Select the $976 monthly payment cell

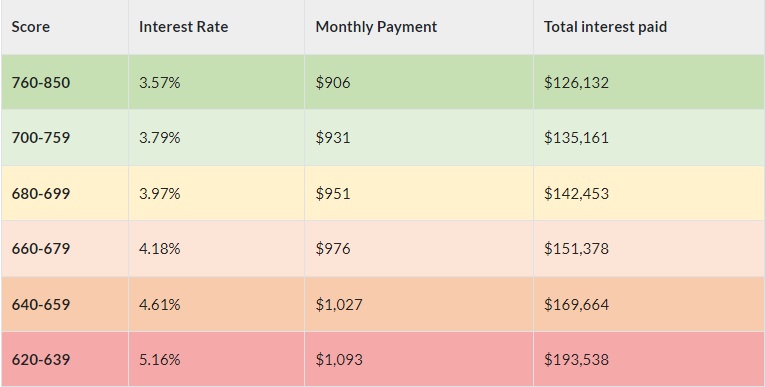coord(419,249)
